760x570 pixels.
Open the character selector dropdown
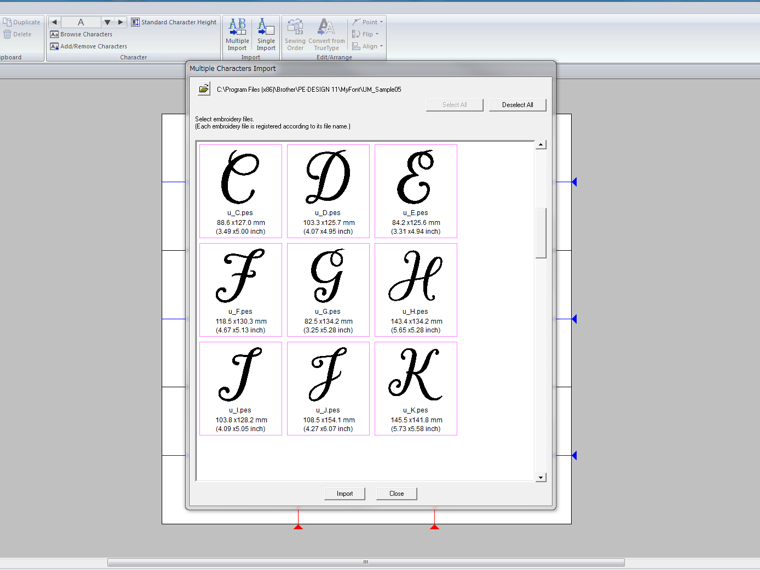tap(107, 22)
